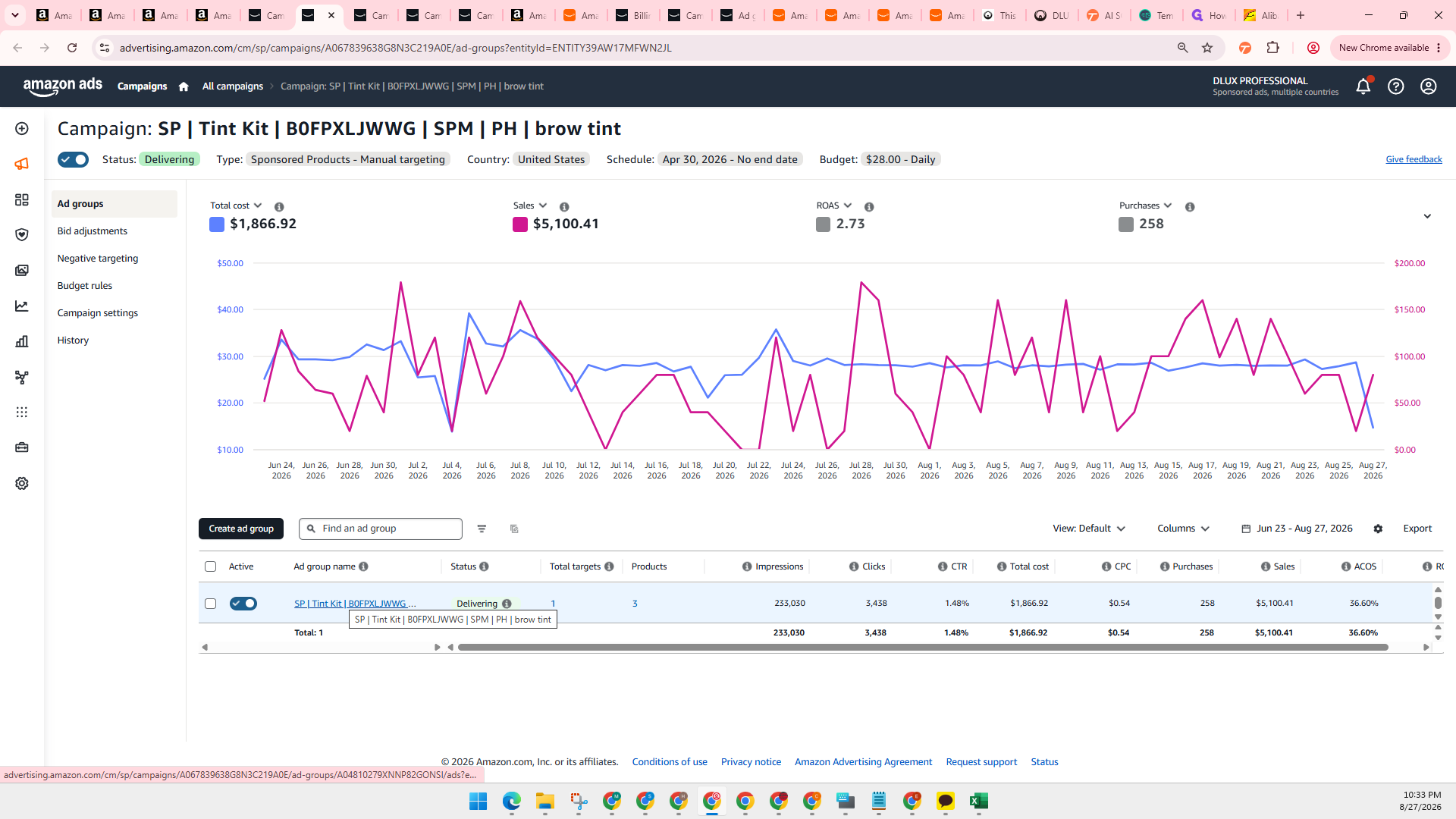The width and height of the screenshot is (1456, 819).
Task: Collapse the chart with the chevron at right
Action: 1427,216
